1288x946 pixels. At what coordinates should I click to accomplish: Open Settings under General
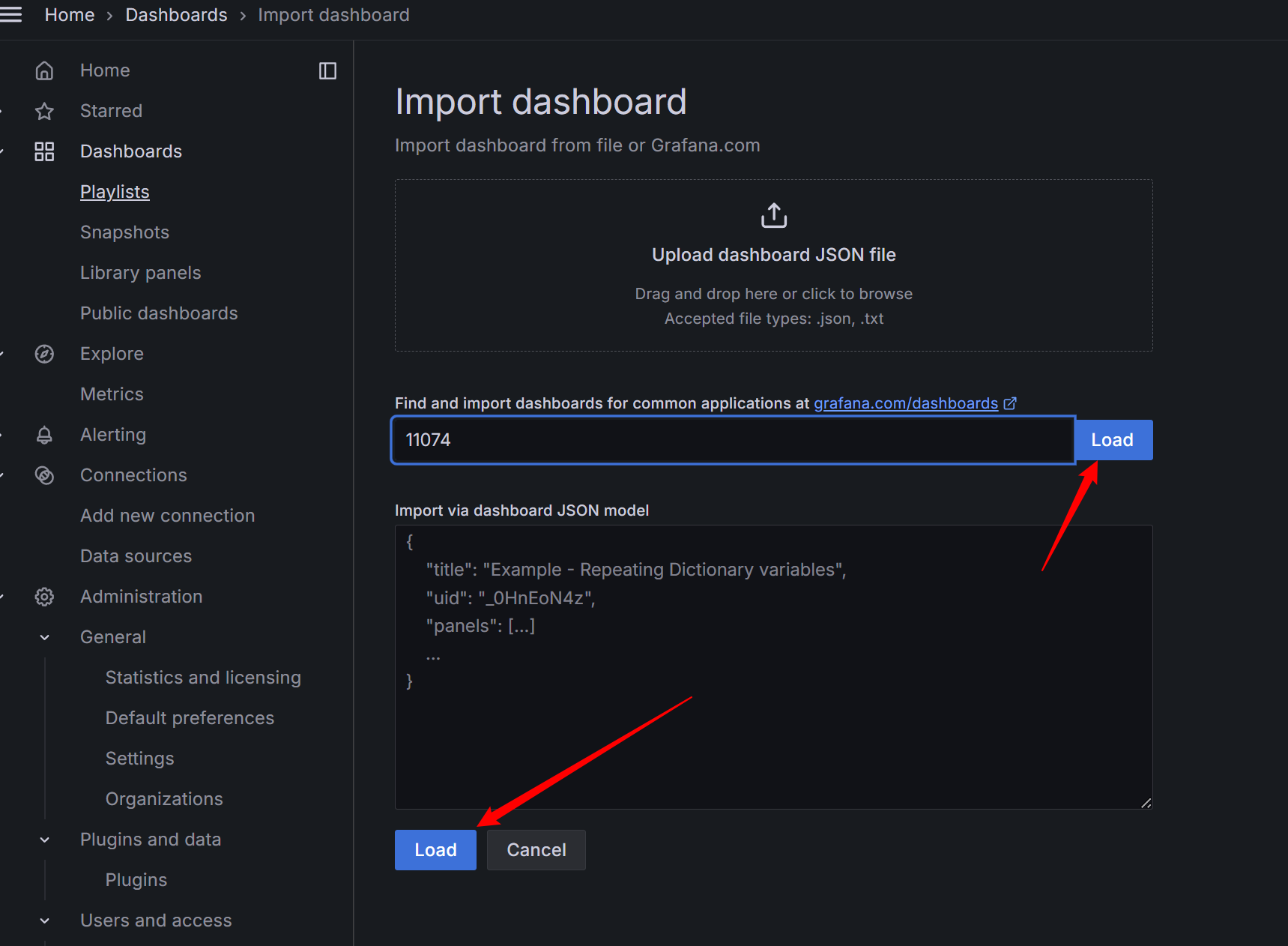[x=139, y=759]
